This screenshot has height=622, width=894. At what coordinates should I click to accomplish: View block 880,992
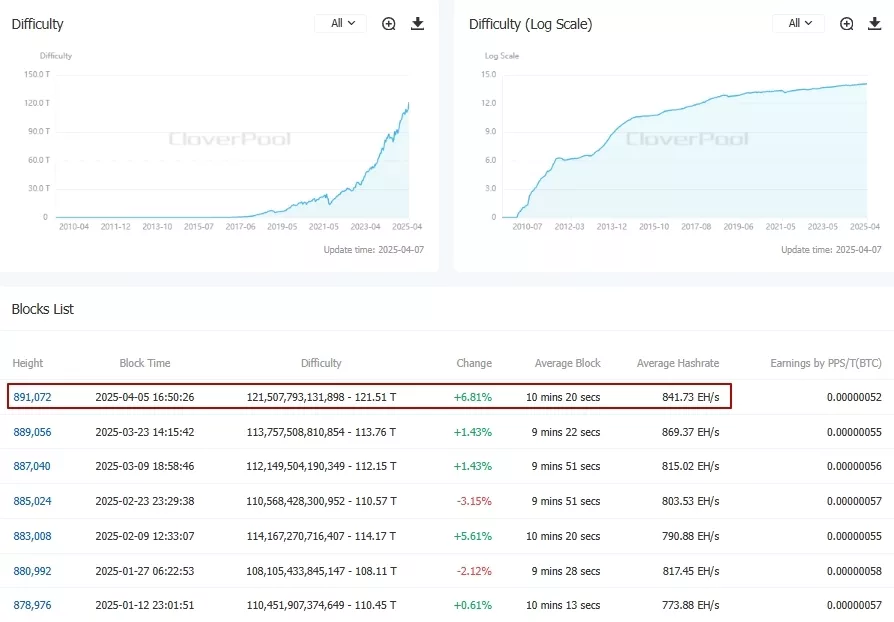(32, 570)
